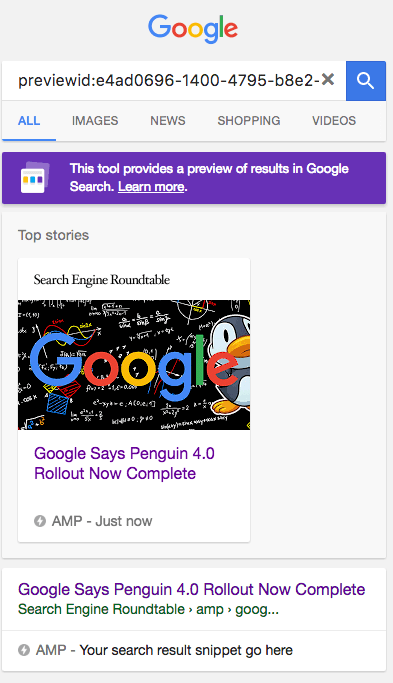Click the AMP lightning icon in story card
393x683 pixels.
click(x=40, y=521)
